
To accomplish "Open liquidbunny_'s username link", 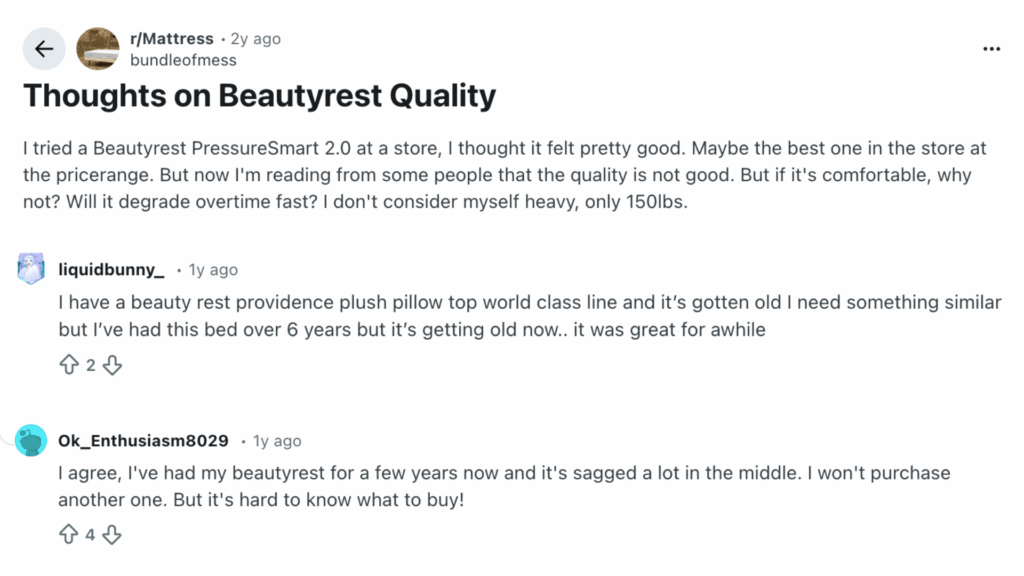I will [112, 269].
